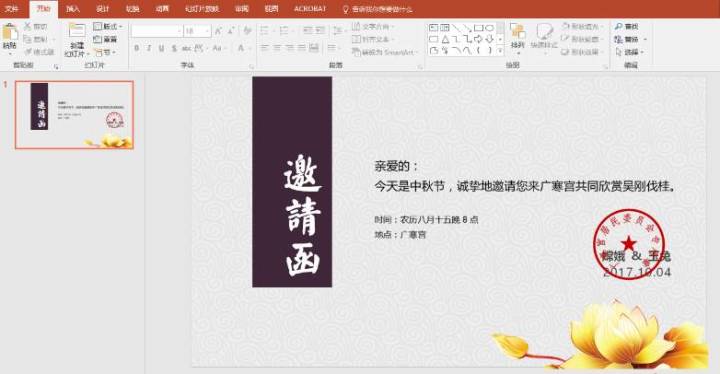Activate the Format Painter (格式刷) brush

tap(28, 52)
